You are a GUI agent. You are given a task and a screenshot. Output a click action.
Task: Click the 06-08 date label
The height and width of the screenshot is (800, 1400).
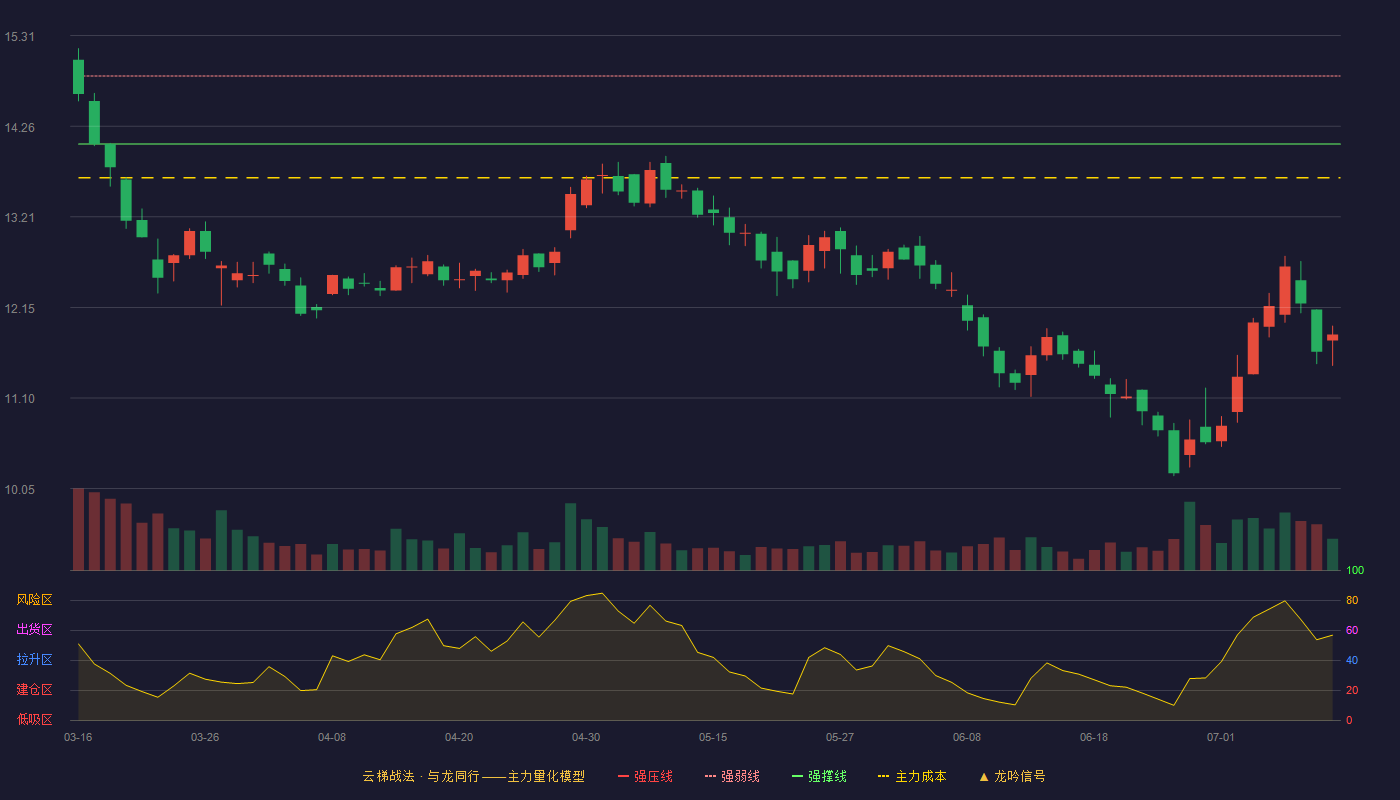tap(967, 737)
